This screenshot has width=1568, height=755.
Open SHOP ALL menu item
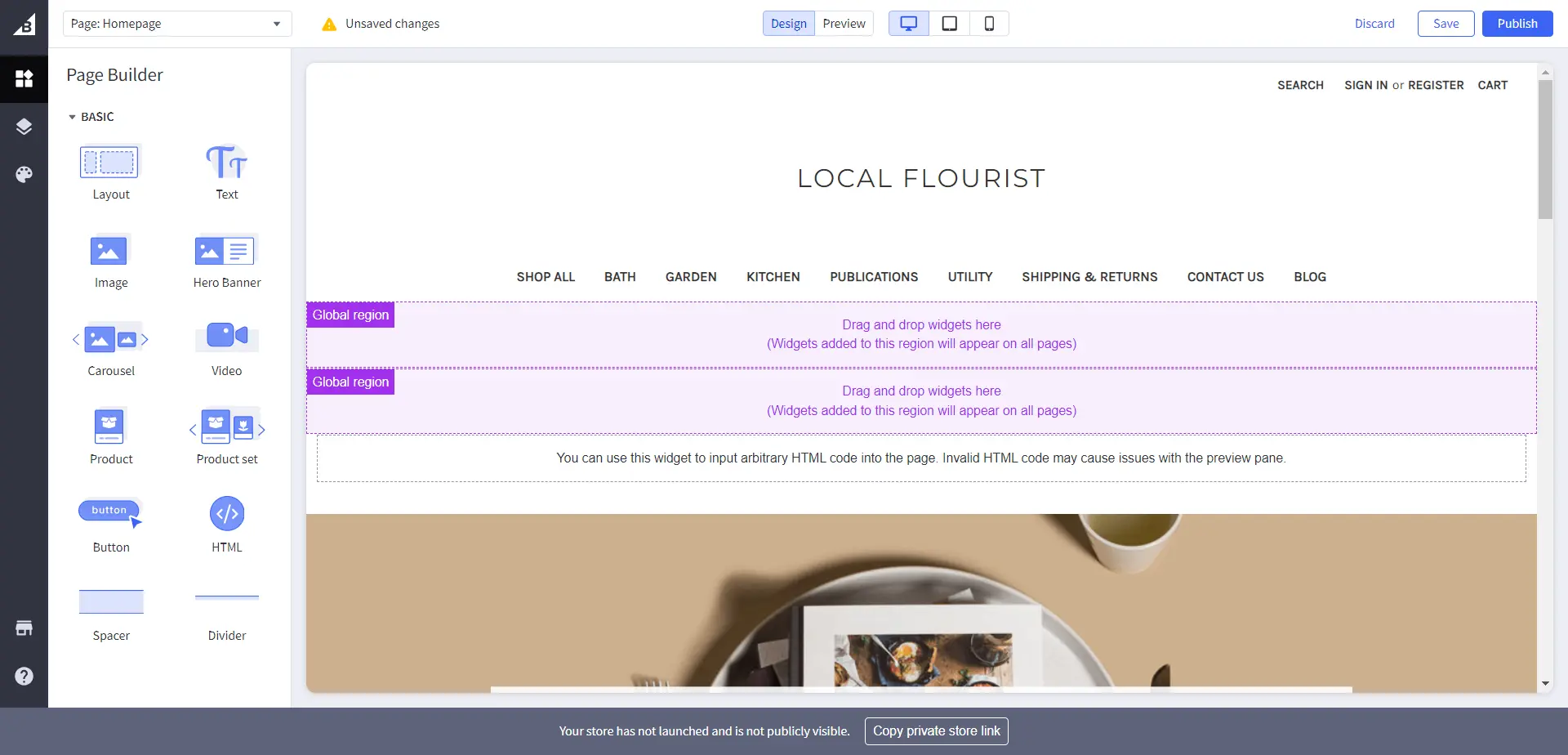click(x=546, y=277)
